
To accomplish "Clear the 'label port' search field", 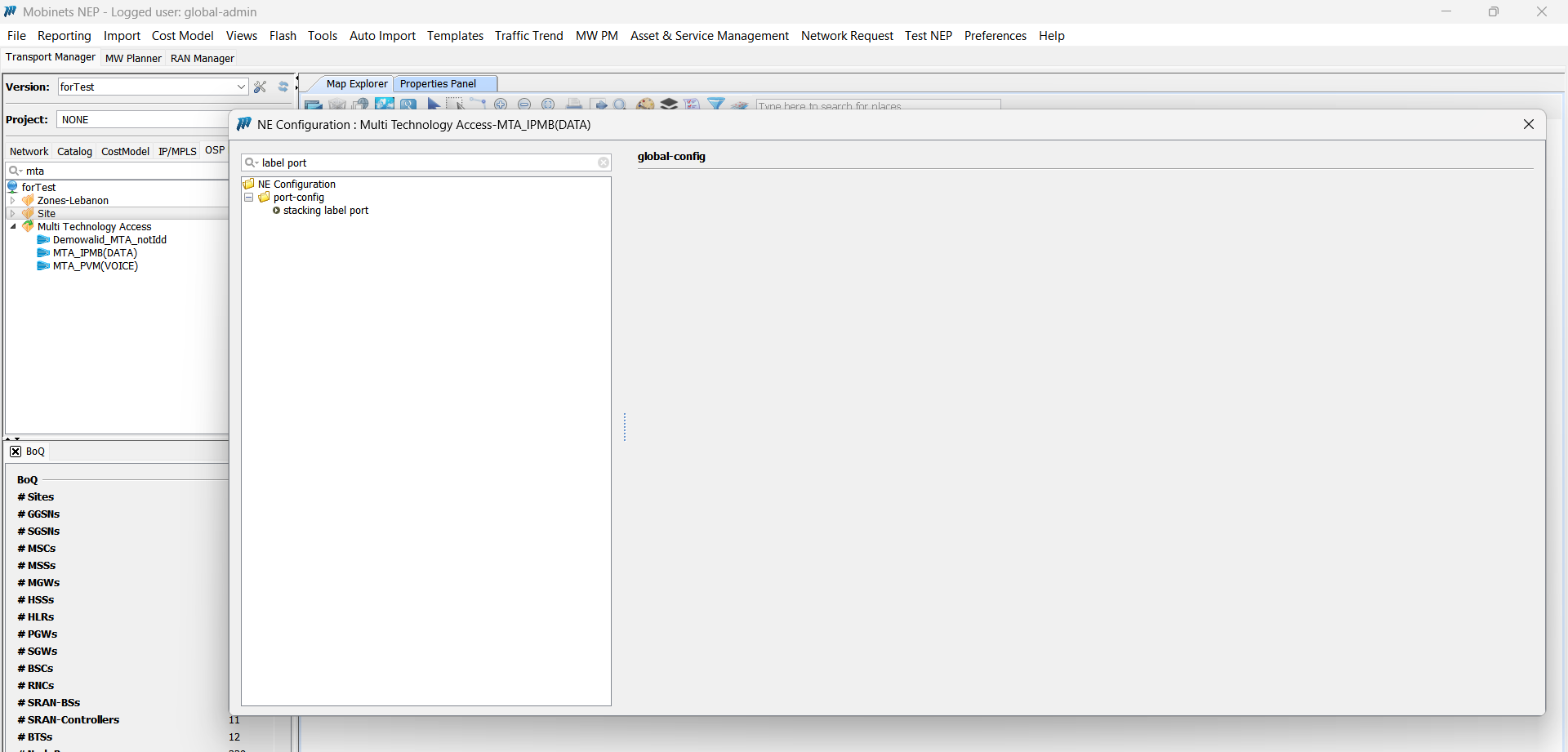I will (x=604, y=162).
